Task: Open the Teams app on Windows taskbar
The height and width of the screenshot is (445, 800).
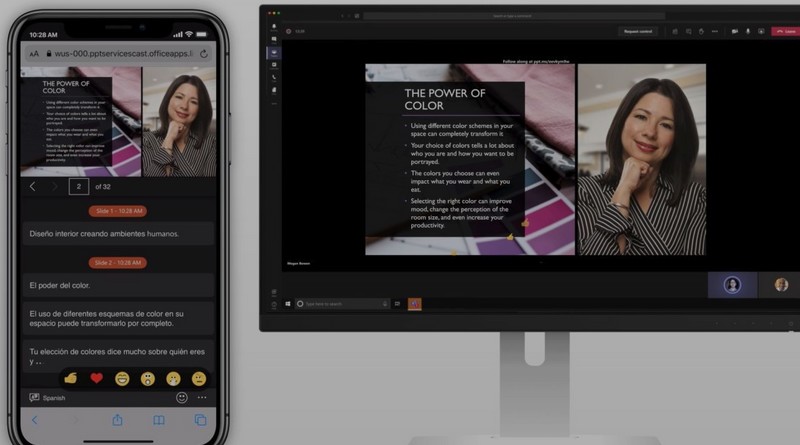Action: coord(414,304)
